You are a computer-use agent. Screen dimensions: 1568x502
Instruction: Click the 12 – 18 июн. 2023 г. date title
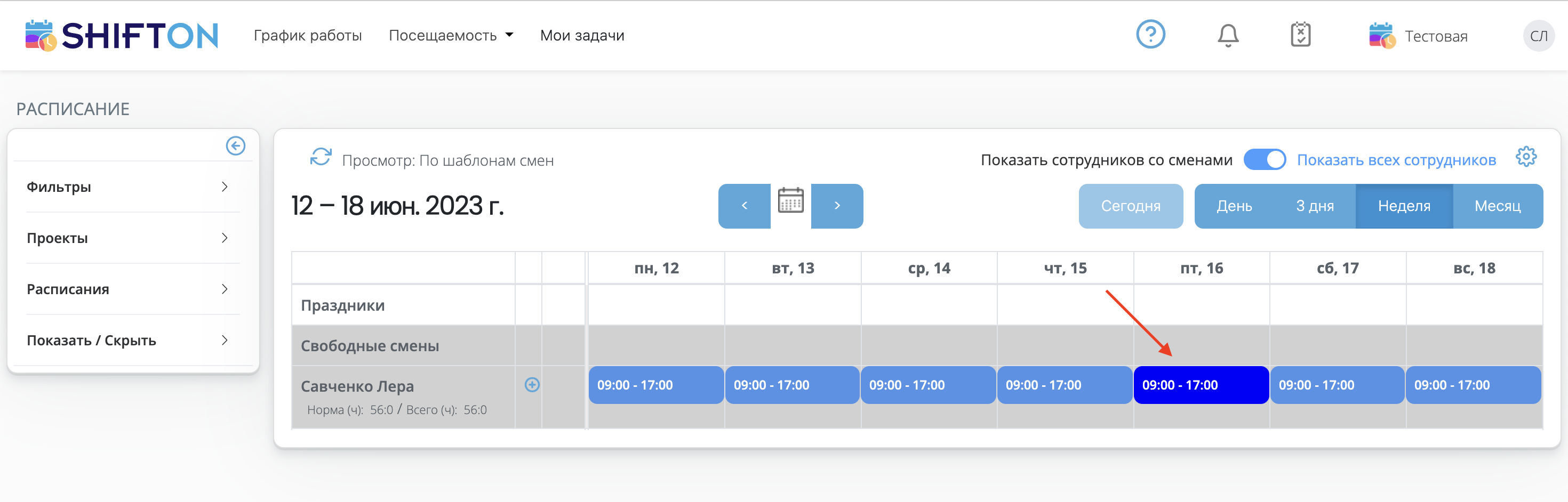(x=397, y=206)
